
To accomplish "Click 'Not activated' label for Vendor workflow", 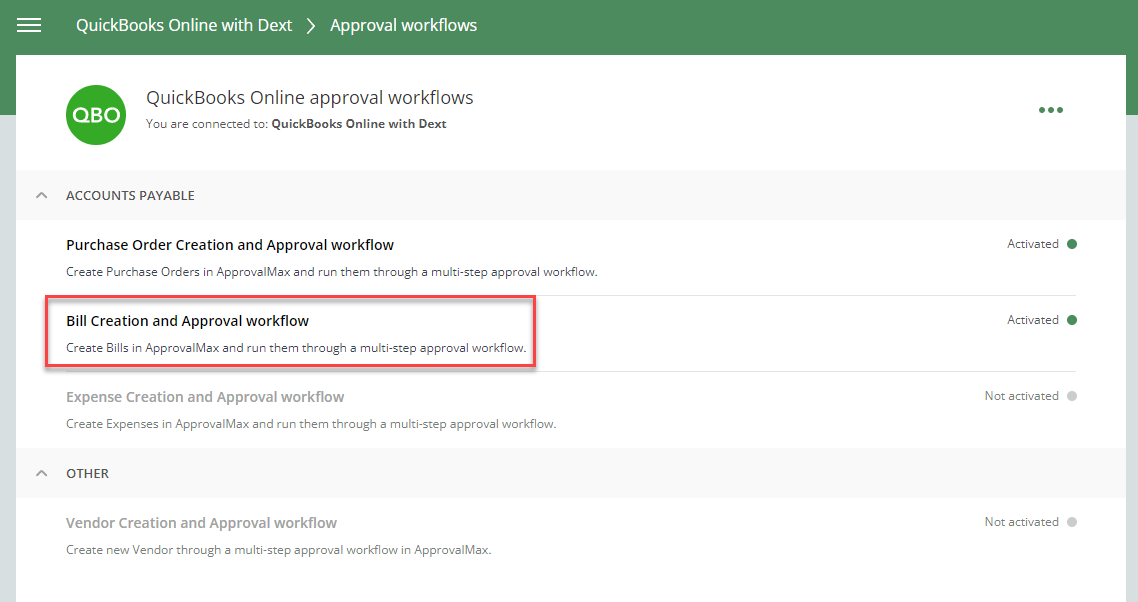I will (x=1021, y=522).
